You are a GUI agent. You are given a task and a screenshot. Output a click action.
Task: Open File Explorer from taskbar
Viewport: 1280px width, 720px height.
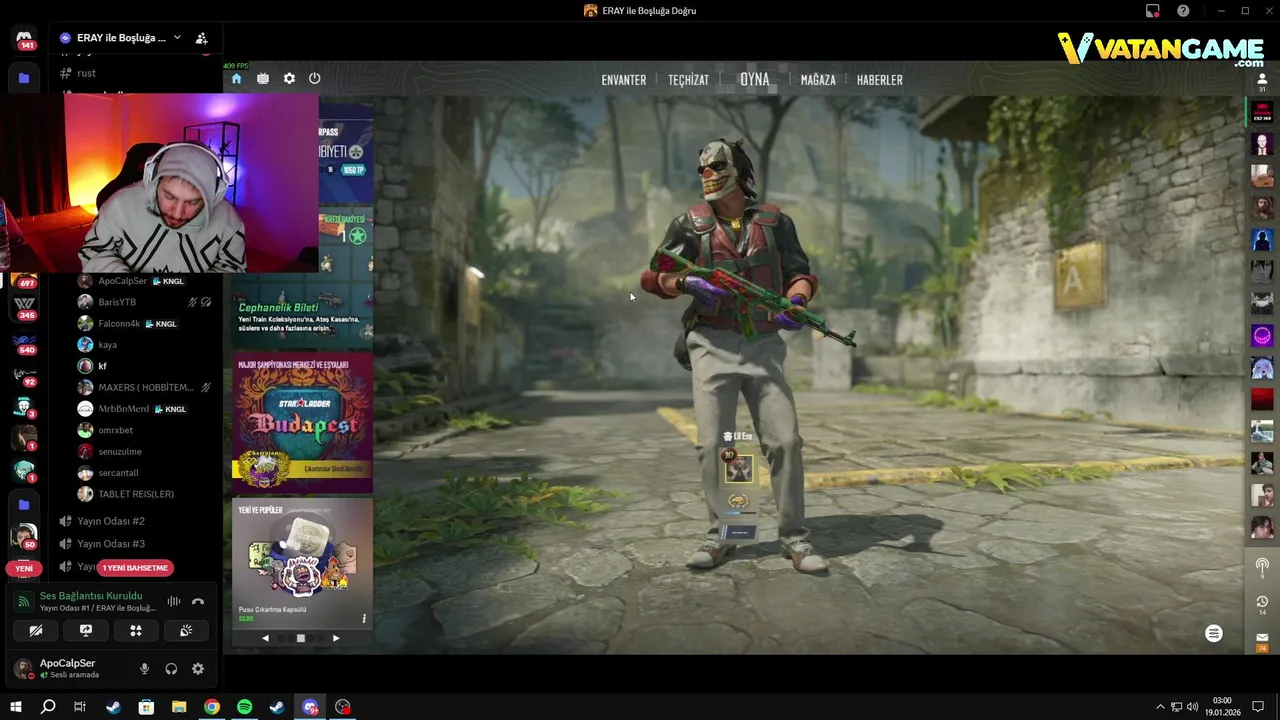[x=179, y=707]
